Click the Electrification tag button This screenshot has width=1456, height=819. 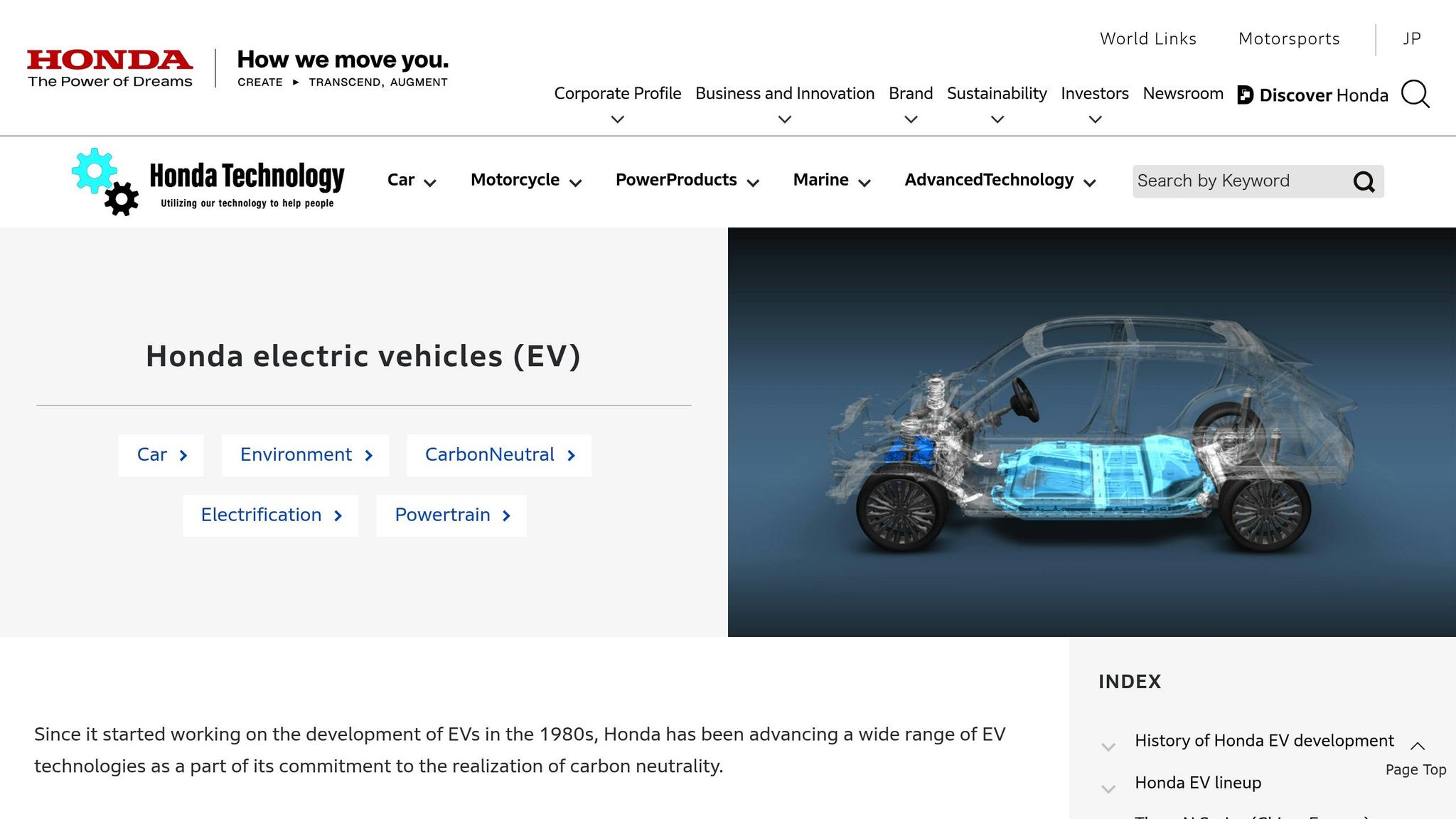[x=270, y=515]
